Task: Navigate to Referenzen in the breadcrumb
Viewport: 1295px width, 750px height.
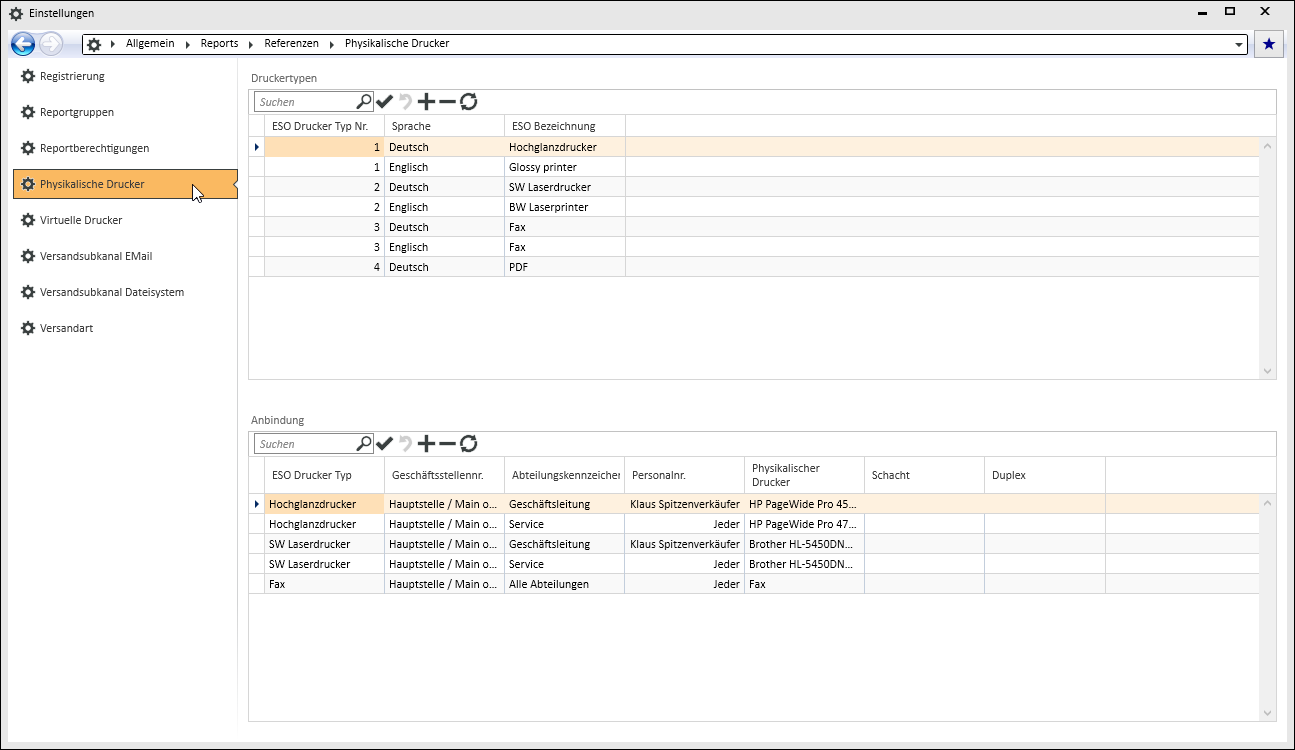Action: coord(291,44)
